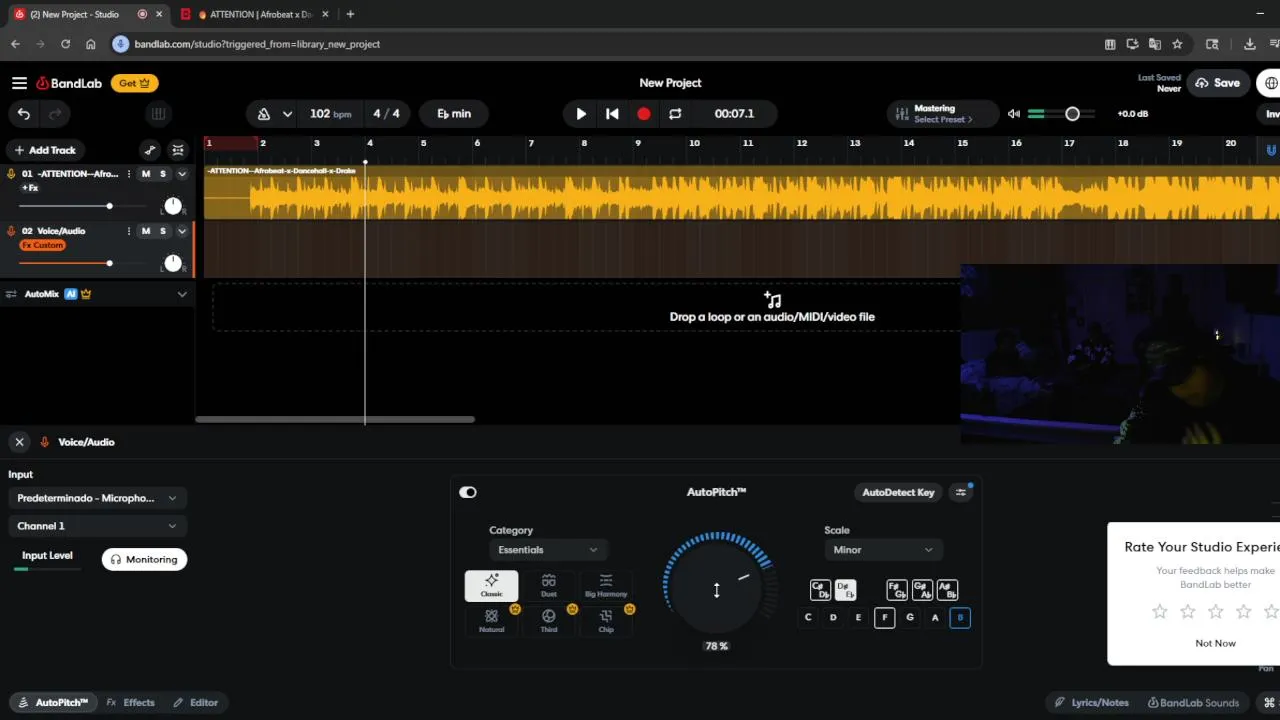1280x720 pixels.
Task: Open the Scale Minor dropdown
Action: (x=883, y=550)
